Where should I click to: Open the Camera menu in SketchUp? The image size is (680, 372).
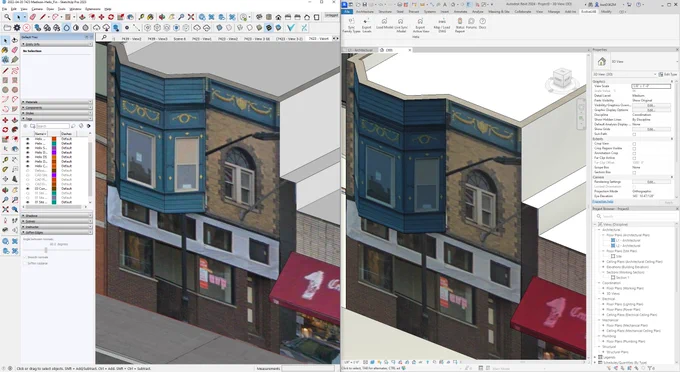click(37, 9)
